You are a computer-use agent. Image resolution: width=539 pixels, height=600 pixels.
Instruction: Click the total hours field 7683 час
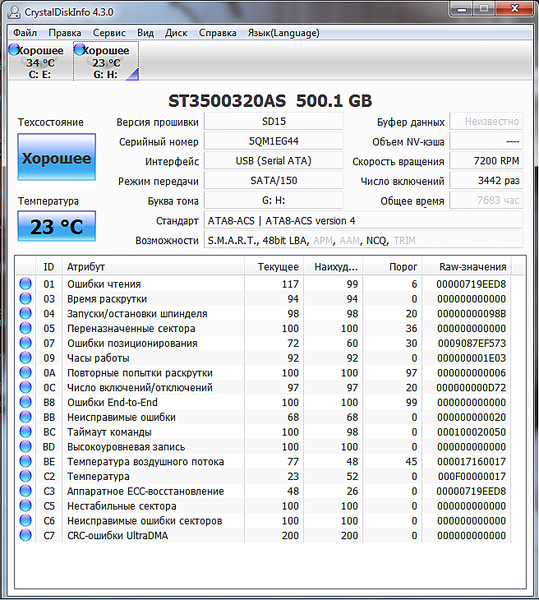[486, 201]
